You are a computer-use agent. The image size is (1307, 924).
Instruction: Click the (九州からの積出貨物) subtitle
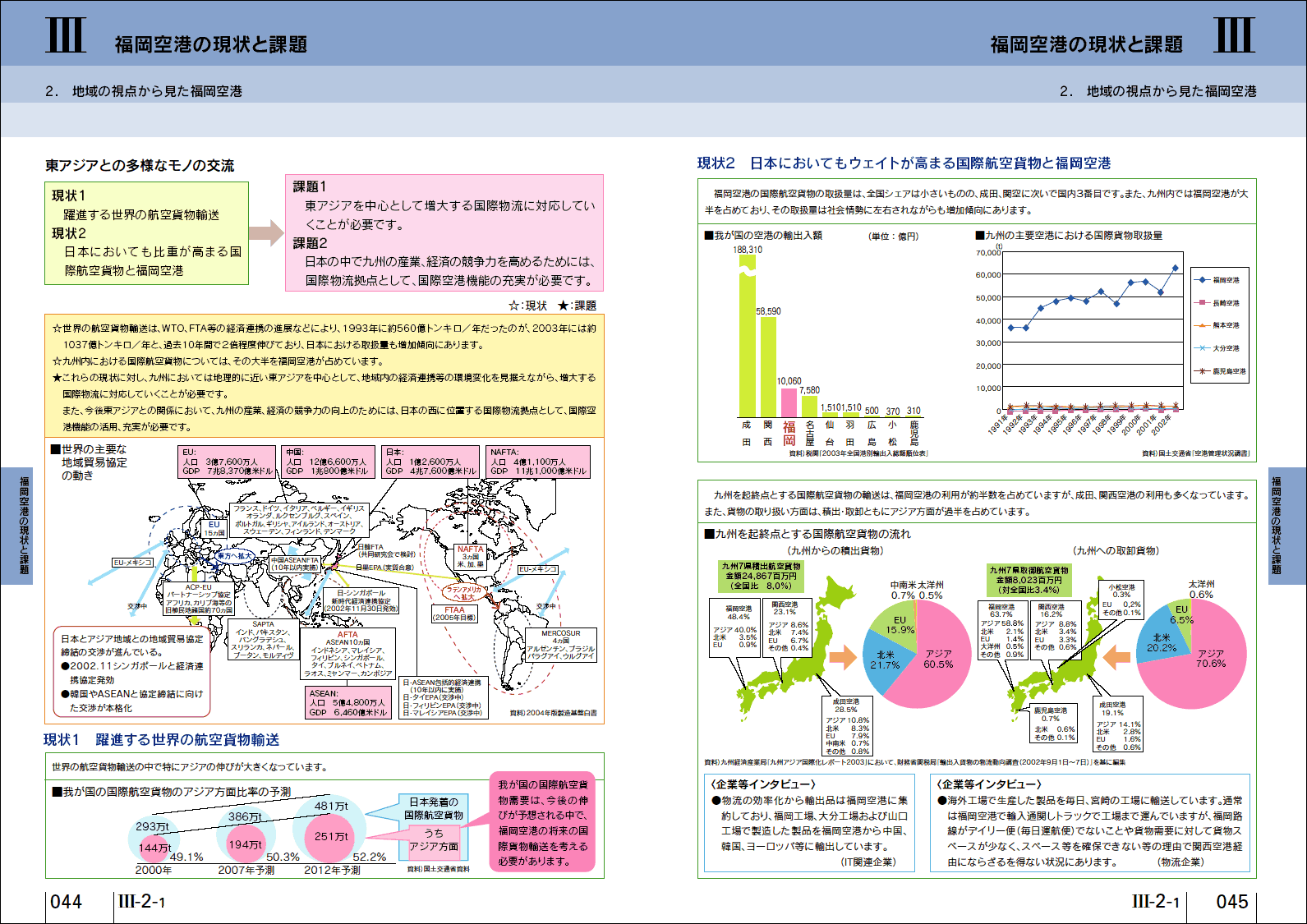click(x=835, y=551)
